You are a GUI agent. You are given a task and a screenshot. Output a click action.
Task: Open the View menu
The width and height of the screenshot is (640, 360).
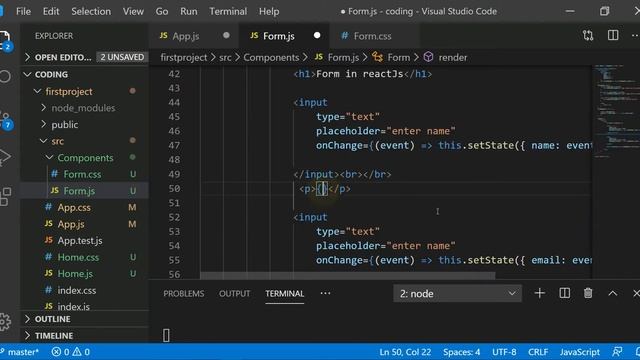pos(133,11)
